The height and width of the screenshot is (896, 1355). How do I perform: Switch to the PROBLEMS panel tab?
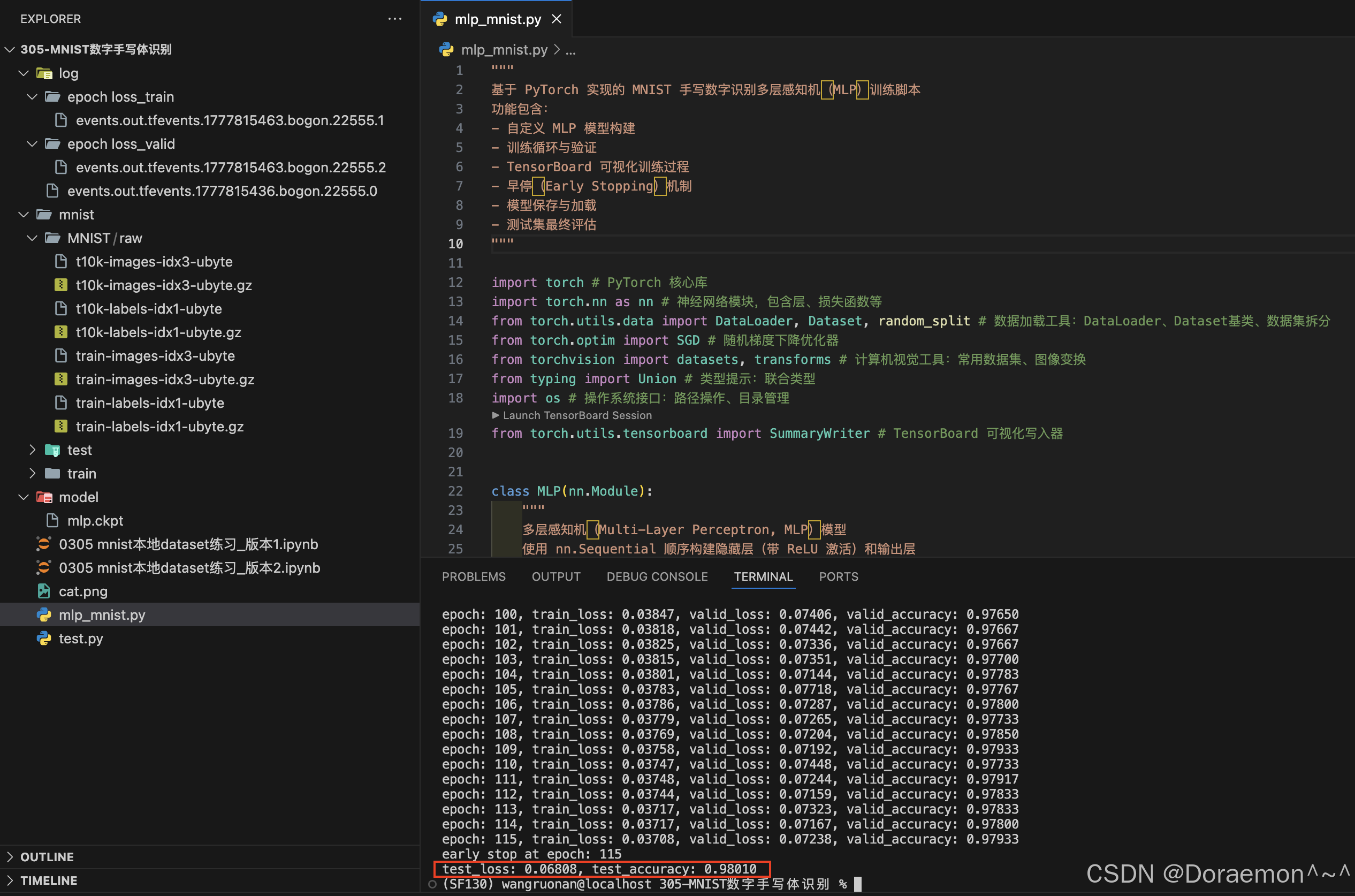(474, 576)
